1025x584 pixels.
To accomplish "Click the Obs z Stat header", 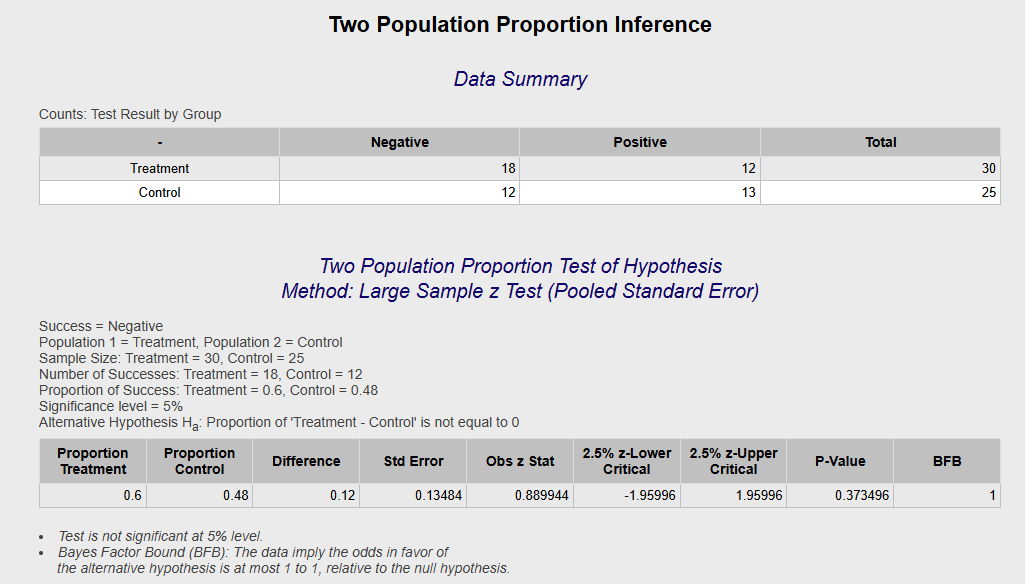I will click(x=520, y=461).
